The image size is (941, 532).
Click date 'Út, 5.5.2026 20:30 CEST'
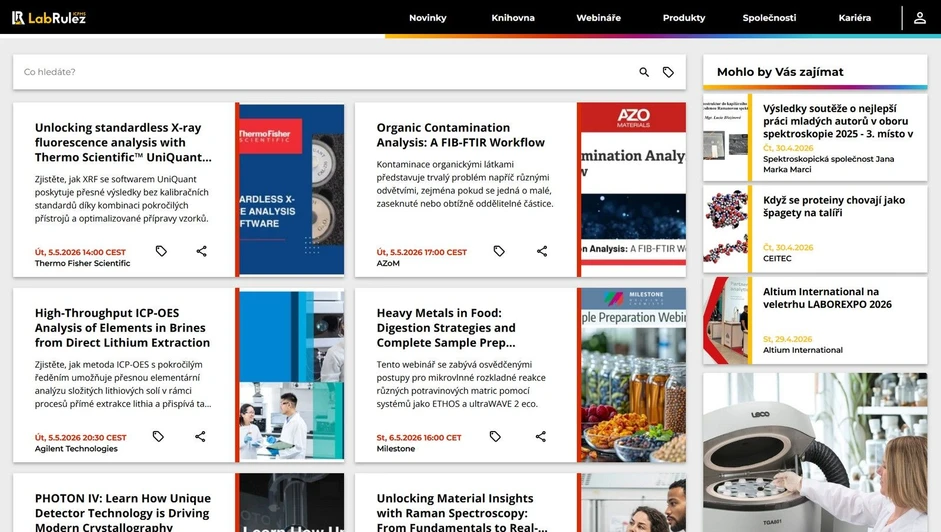point(80,438)
